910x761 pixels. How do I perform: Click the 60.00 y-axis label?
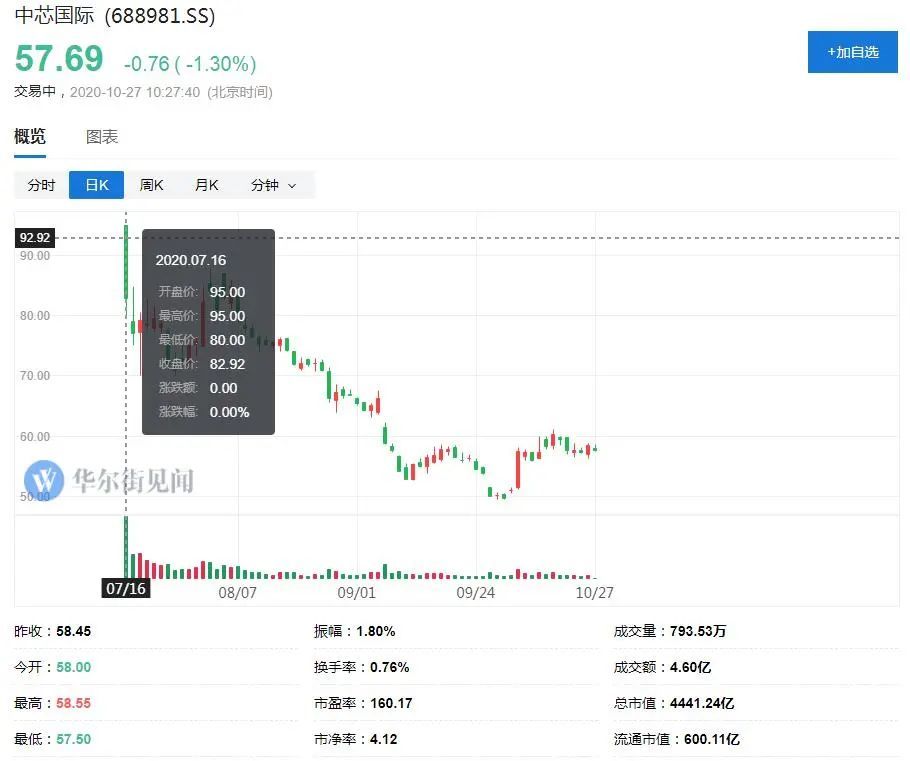pyautogui.click(x=35, y=437)
